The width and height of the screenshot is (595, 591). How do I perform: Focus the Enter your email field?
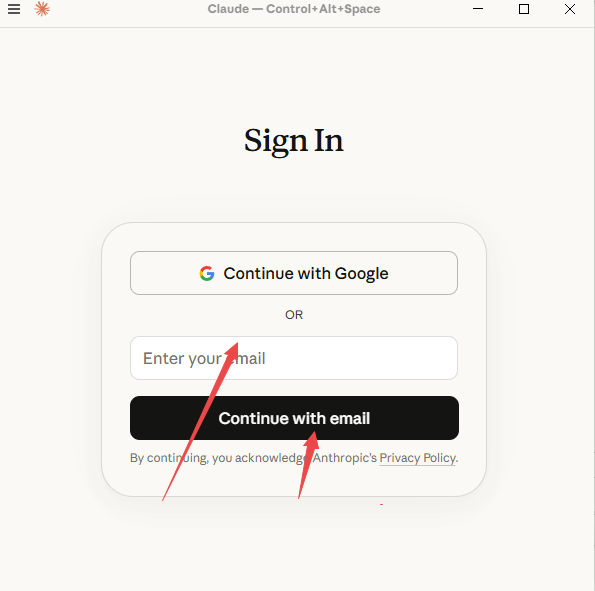coord(294,358)
